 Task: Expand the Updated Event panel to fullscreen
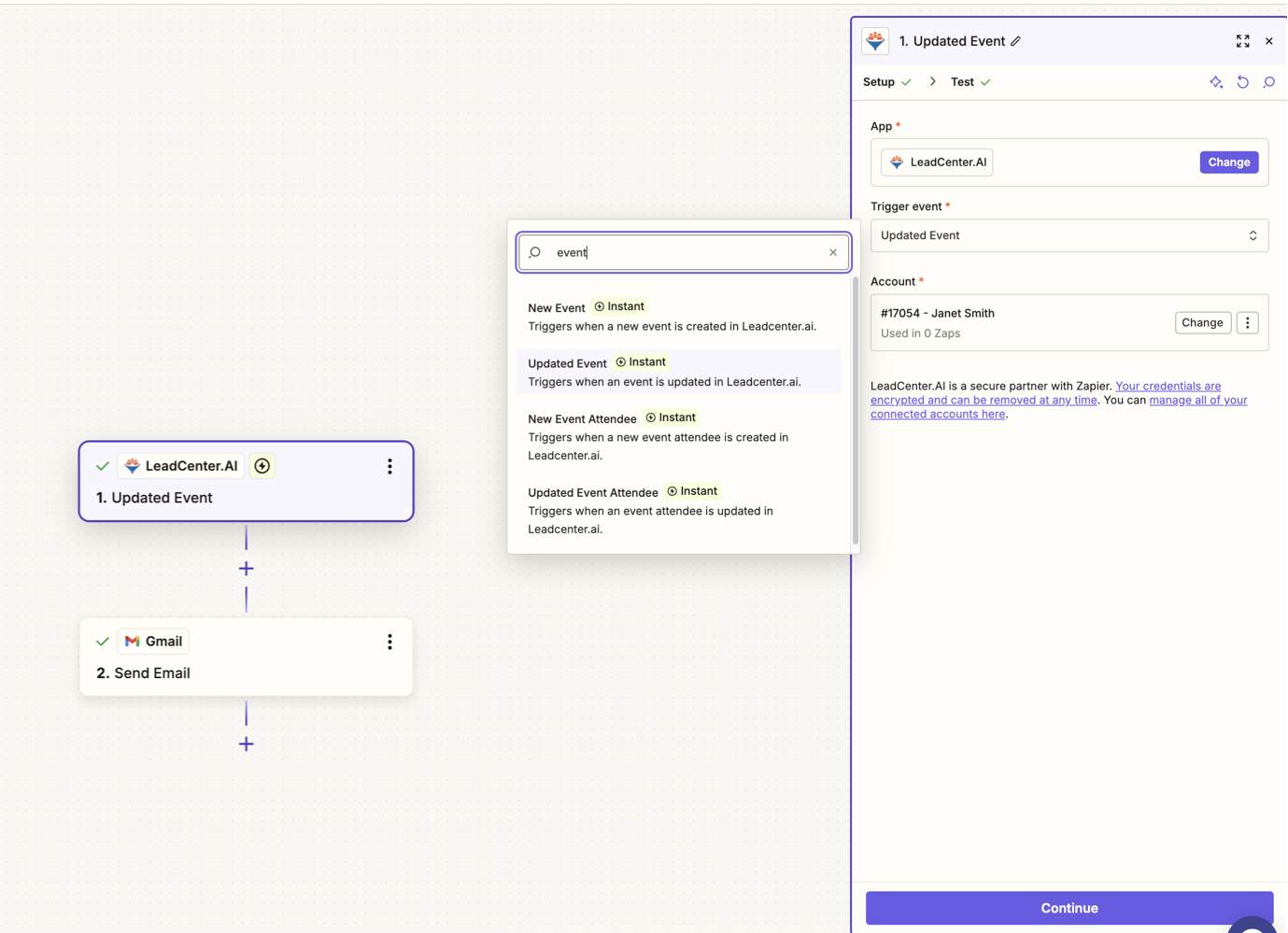(x=1242, y=41)
